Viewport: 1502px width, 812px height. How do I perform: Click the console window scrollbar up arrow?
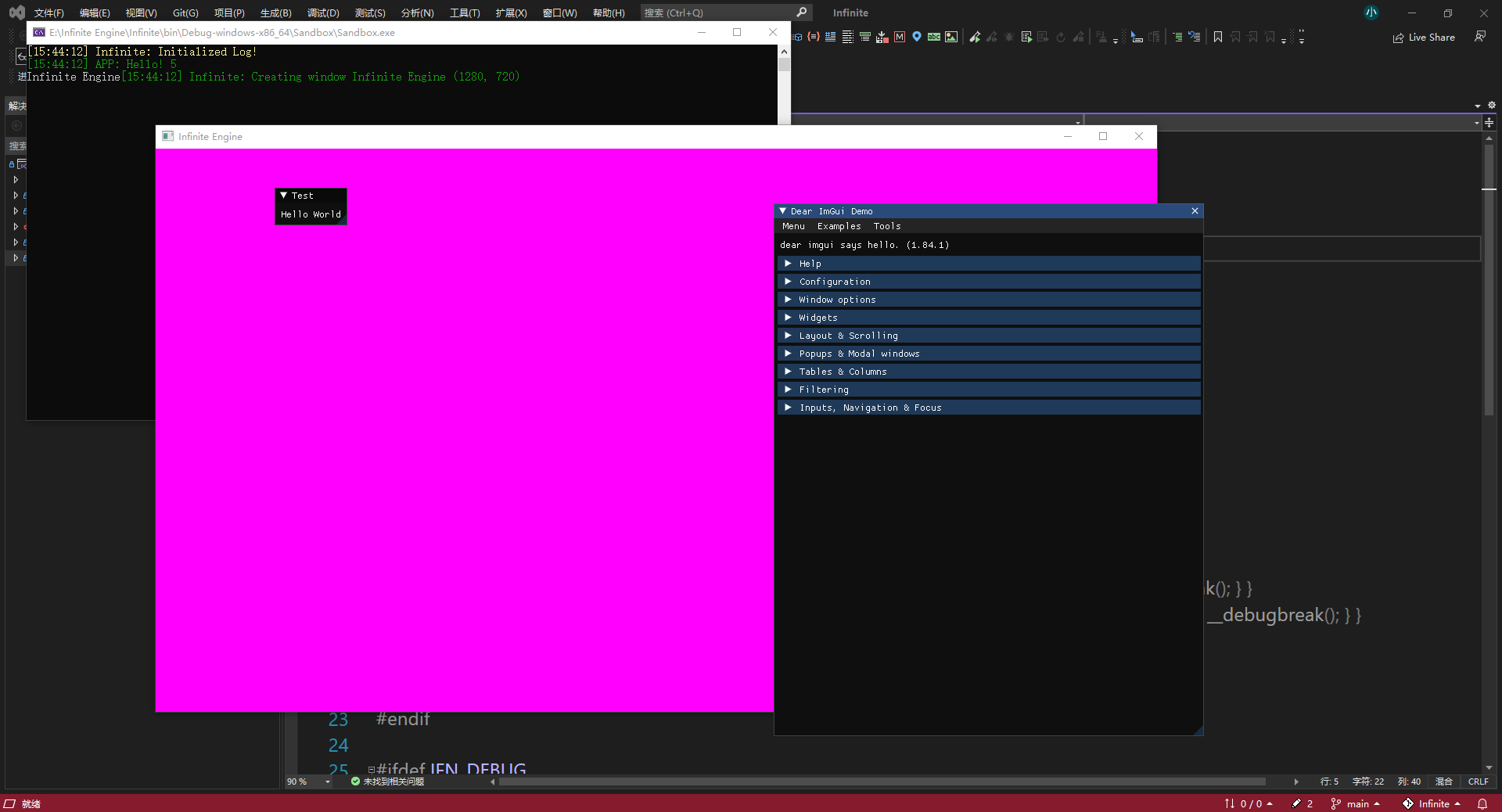(784, 52)
